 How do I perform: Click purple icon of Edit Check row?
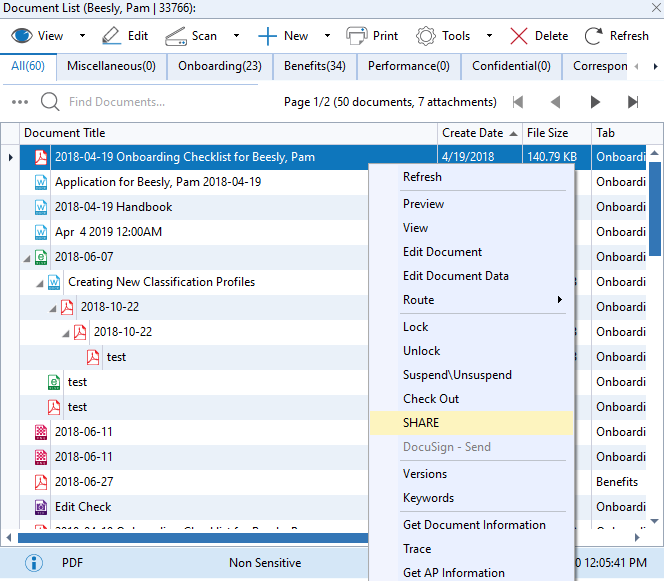click(41, 507)
